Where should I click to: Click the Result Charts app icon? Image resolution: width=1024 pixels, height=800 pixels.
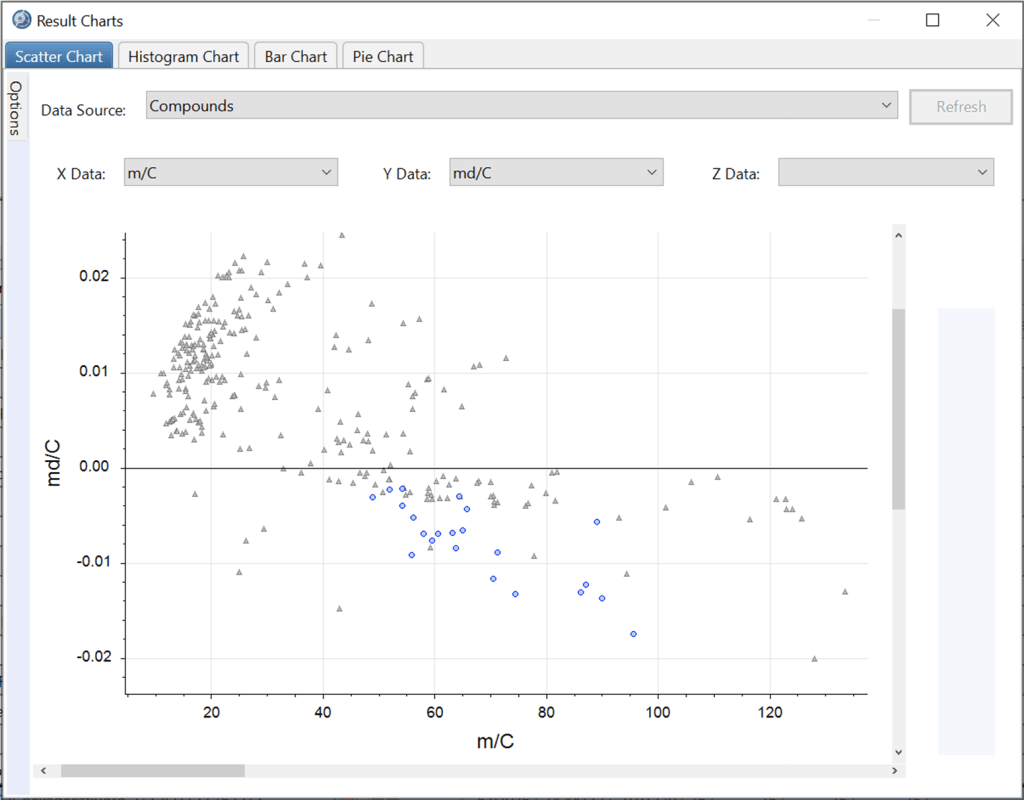click(21, 20)
